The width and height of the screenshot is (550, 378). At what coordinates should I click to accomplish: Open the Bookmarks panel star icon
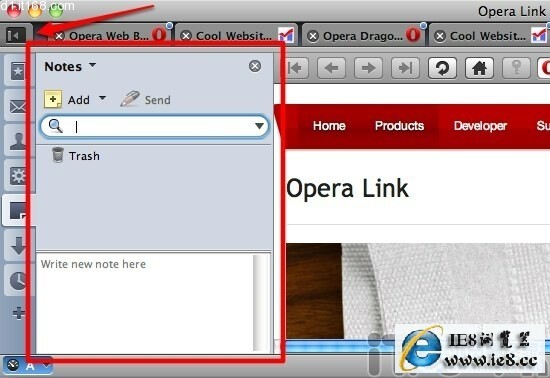(18, 72)
